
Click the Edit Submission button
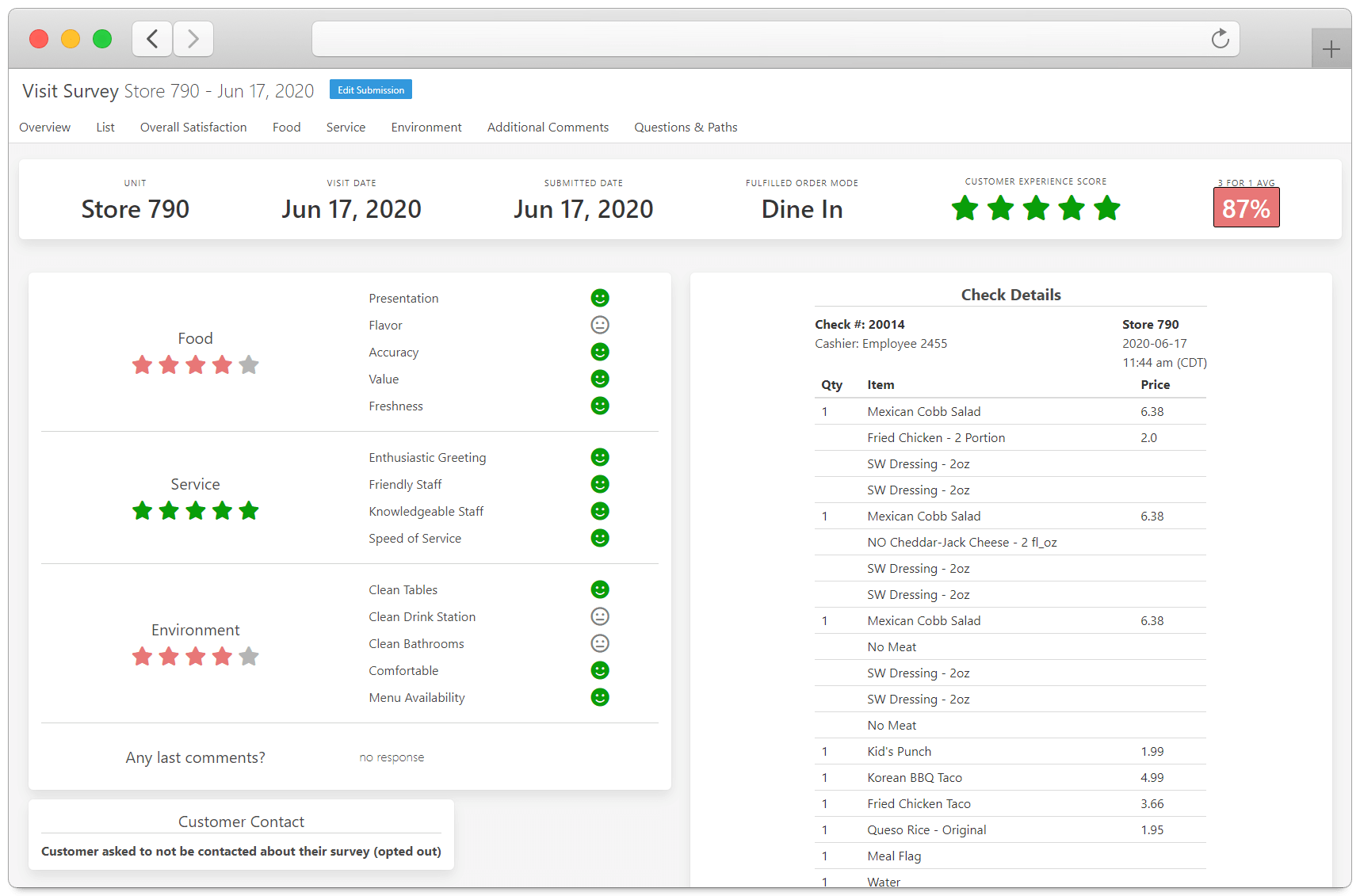(370, 90)
